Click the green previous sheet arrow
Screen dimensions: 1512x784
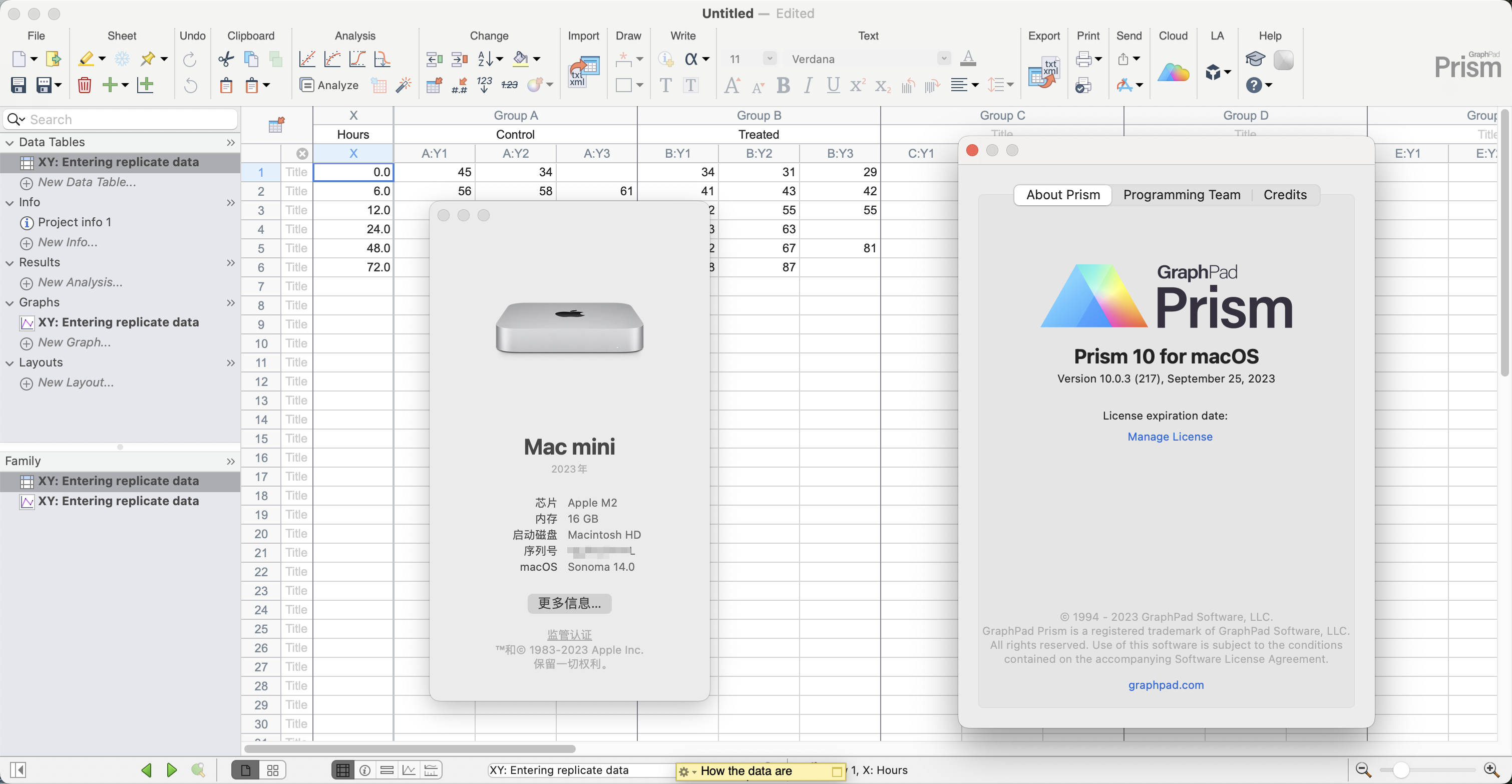147,770
